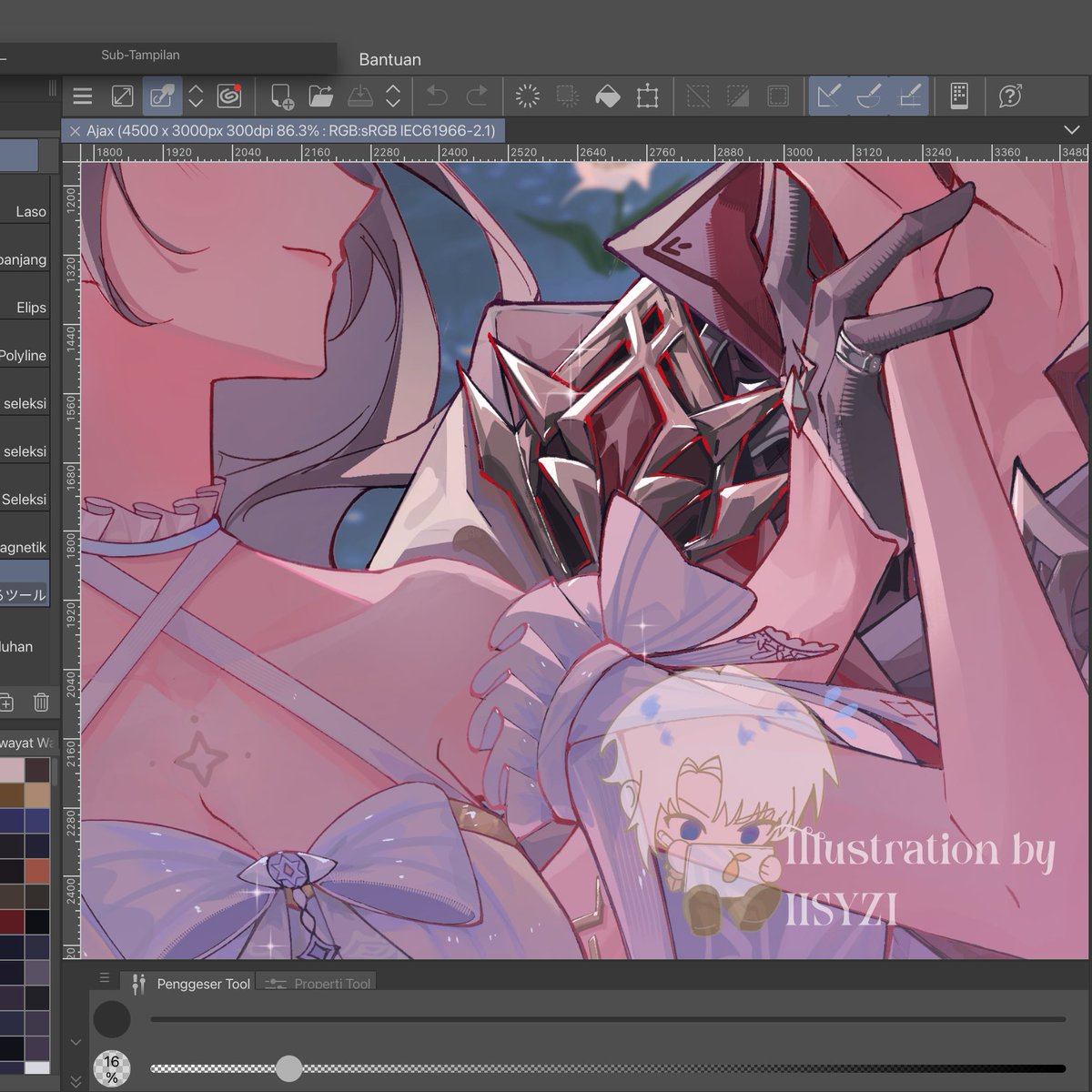The image size is (1092, 1092).
Task: Open the main menu (hamburger) icon
Action: [x=82, y=96]
